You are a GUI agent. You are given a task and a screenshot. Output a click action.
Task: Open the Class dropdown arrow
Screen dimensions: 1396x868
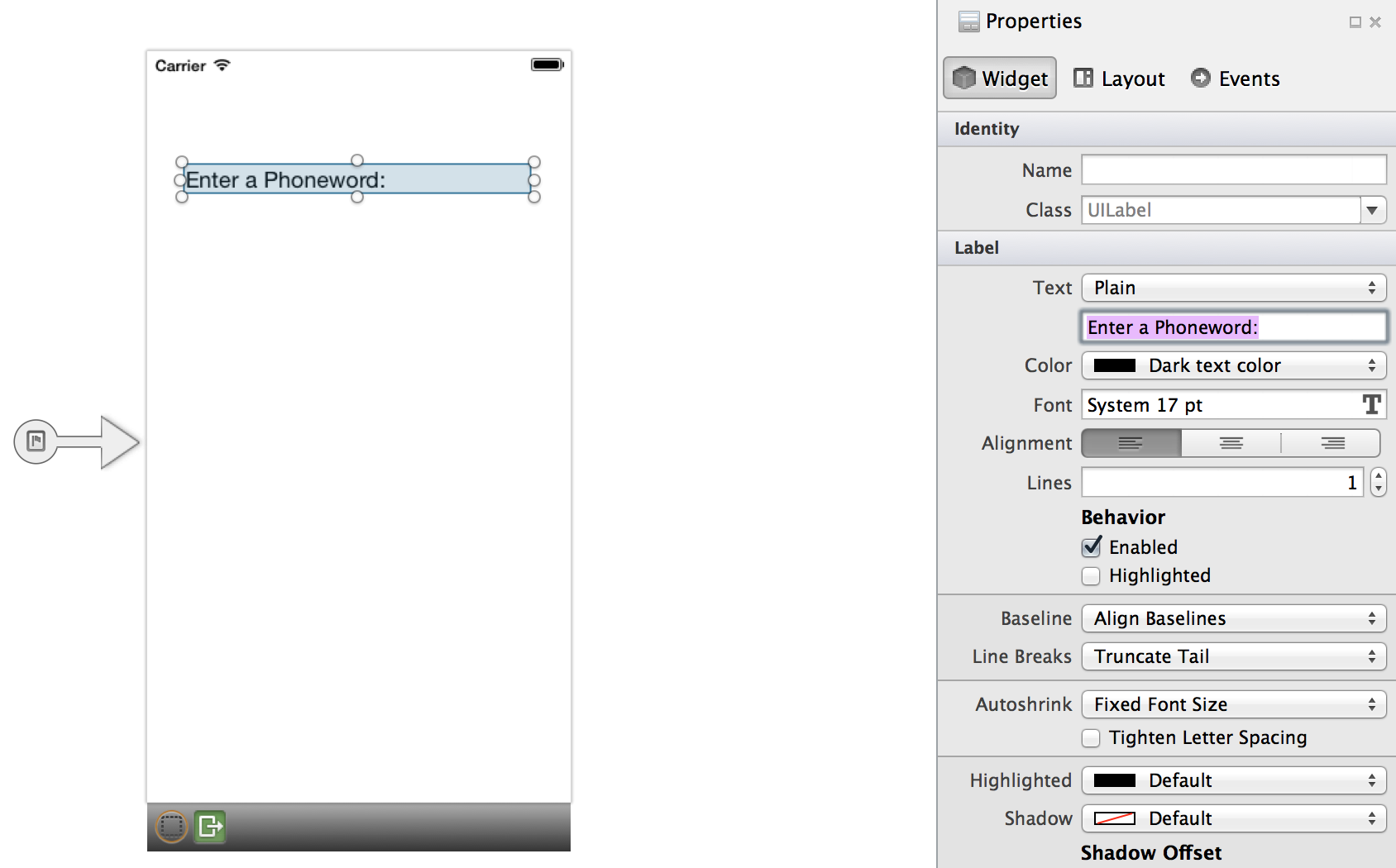tap(1372, 210)
